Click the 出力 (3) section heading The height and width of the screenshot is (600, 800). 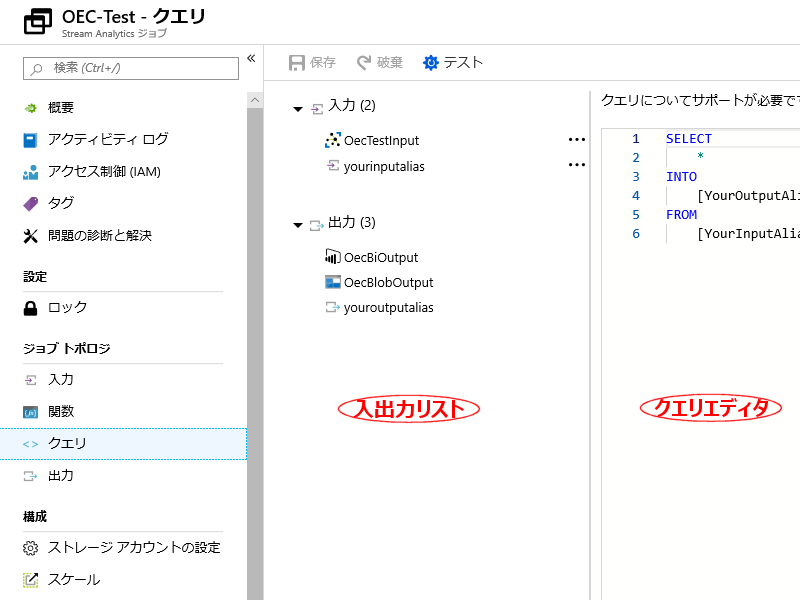pyautogui.click(x=352, y=222)
